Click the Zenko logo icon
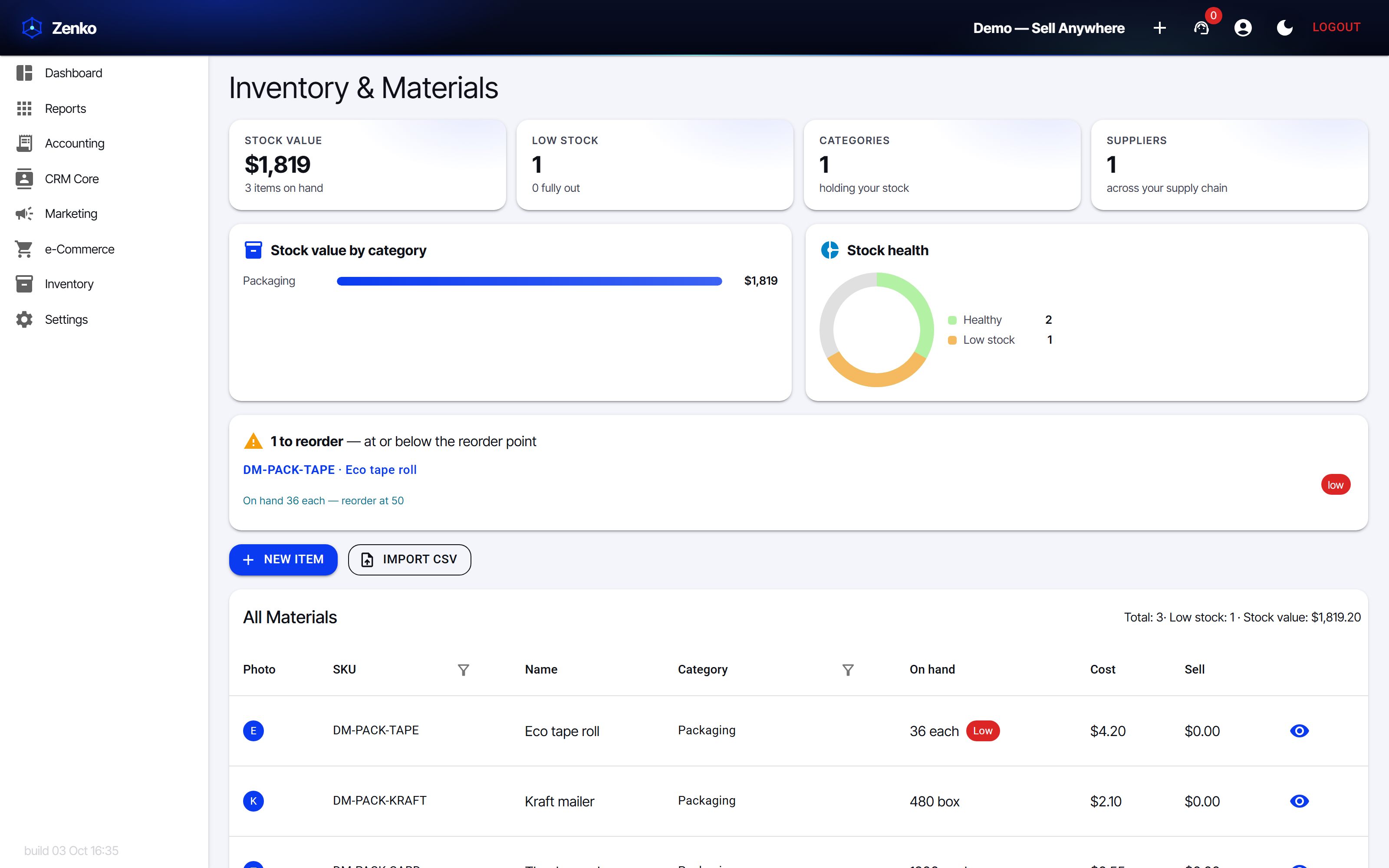Image resolution: width=1389 pixels, height=868 pixels. tap(32, 27)
